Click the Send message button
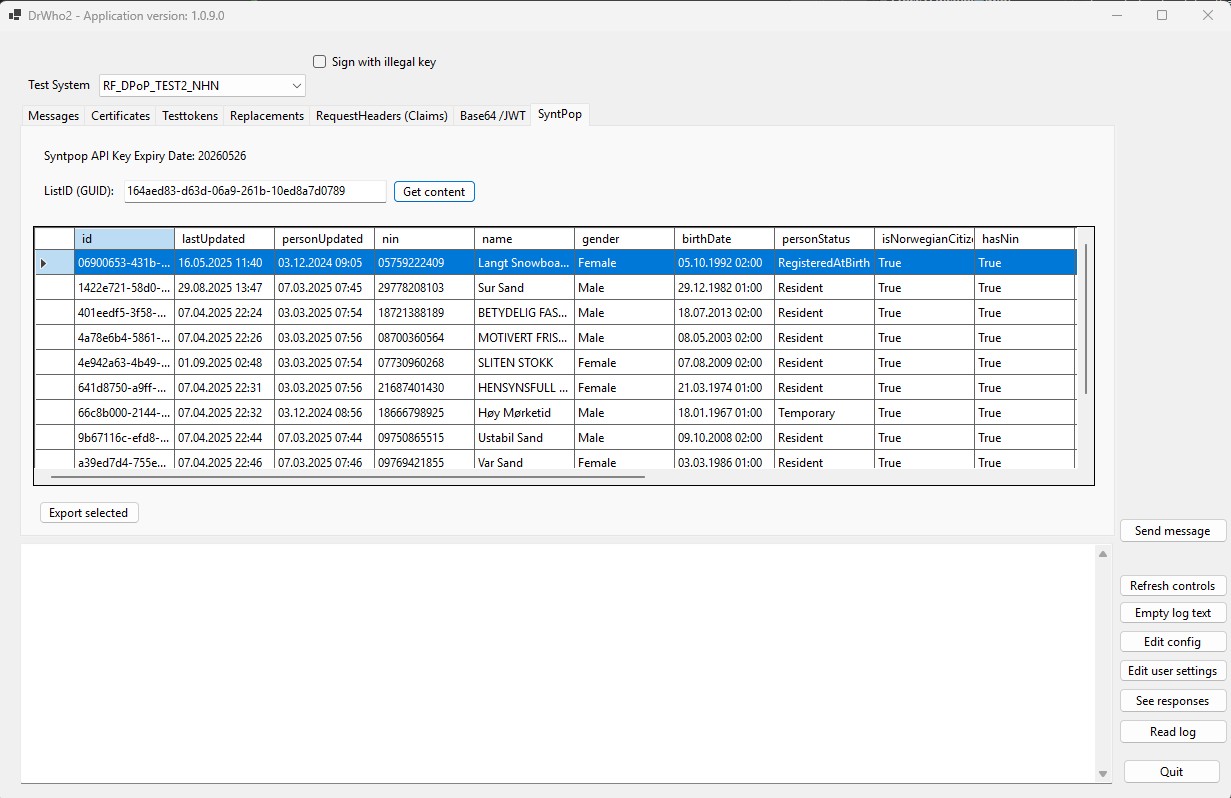 pyautogui.click(x=1172, y=531)
